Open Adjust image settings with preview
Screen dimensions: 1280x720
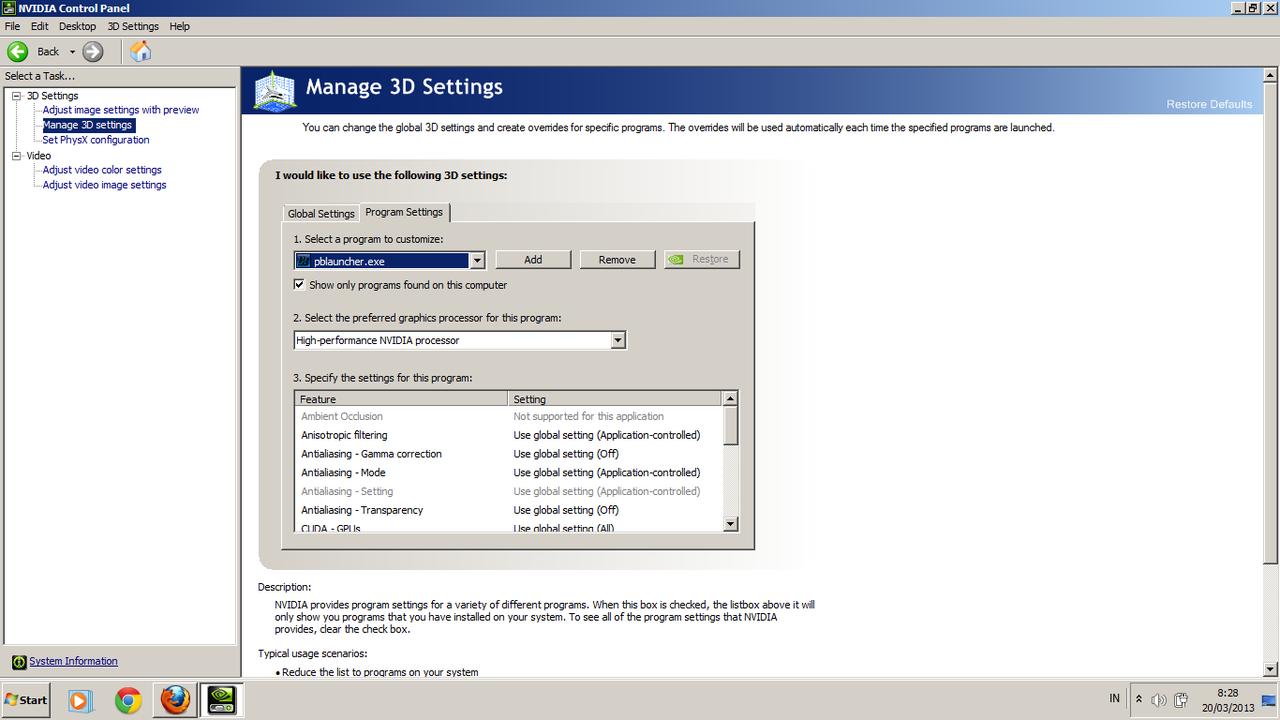(x=121, y=110)
